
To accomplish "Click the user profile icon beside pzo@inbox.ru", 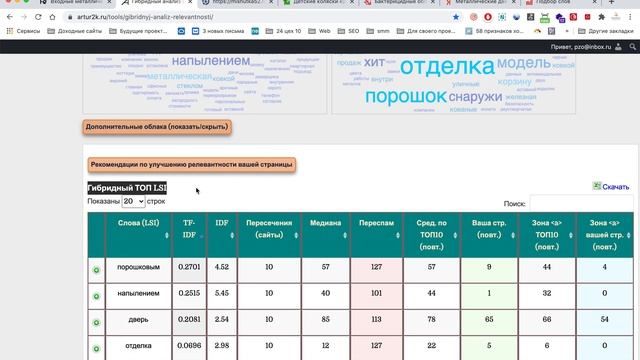I will [618, 47].
